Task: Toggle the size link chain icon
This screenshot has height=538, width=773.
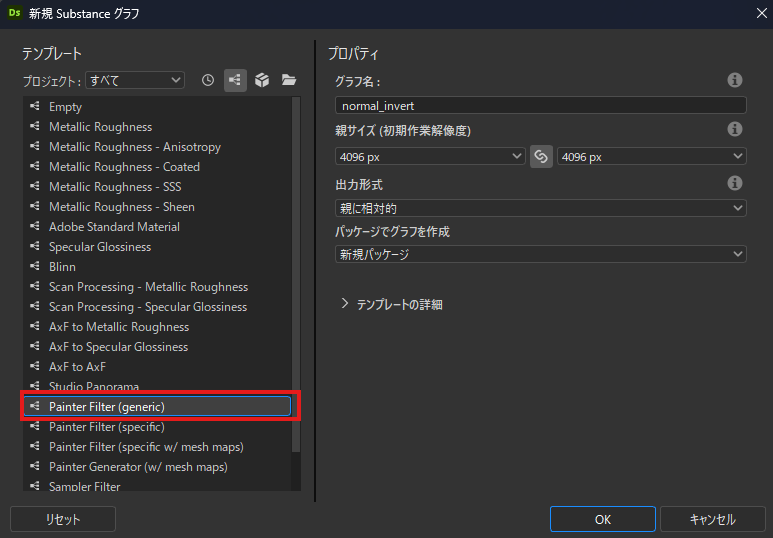Action: point(541,157)
